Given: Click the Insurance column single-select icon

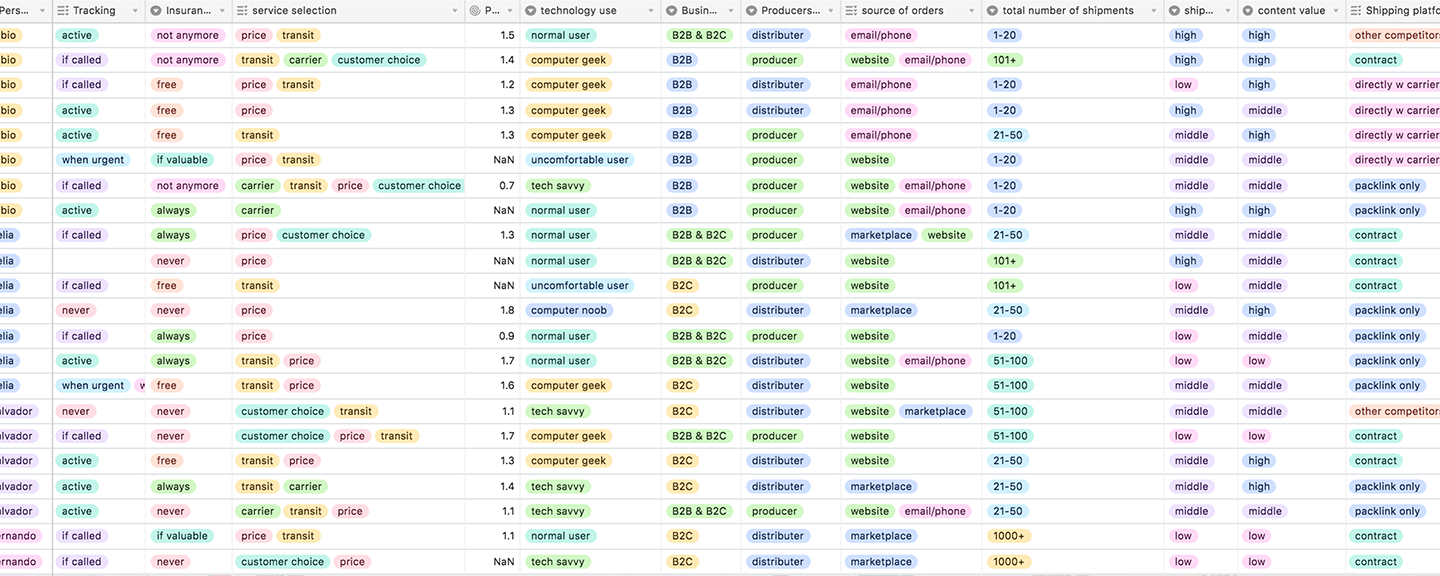Looking at the screenshot, I should click(155, 11).
